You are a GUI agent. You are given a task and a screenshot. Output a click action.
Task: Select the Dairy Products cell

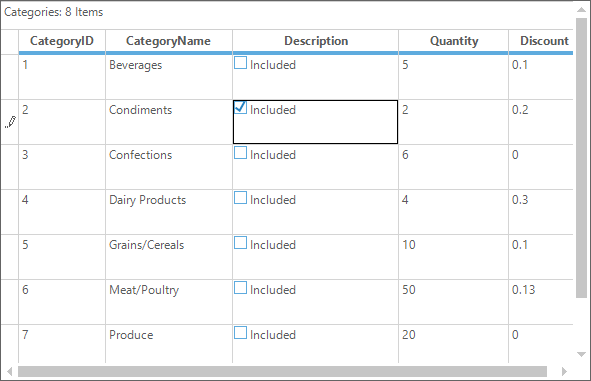pos(168,212)
